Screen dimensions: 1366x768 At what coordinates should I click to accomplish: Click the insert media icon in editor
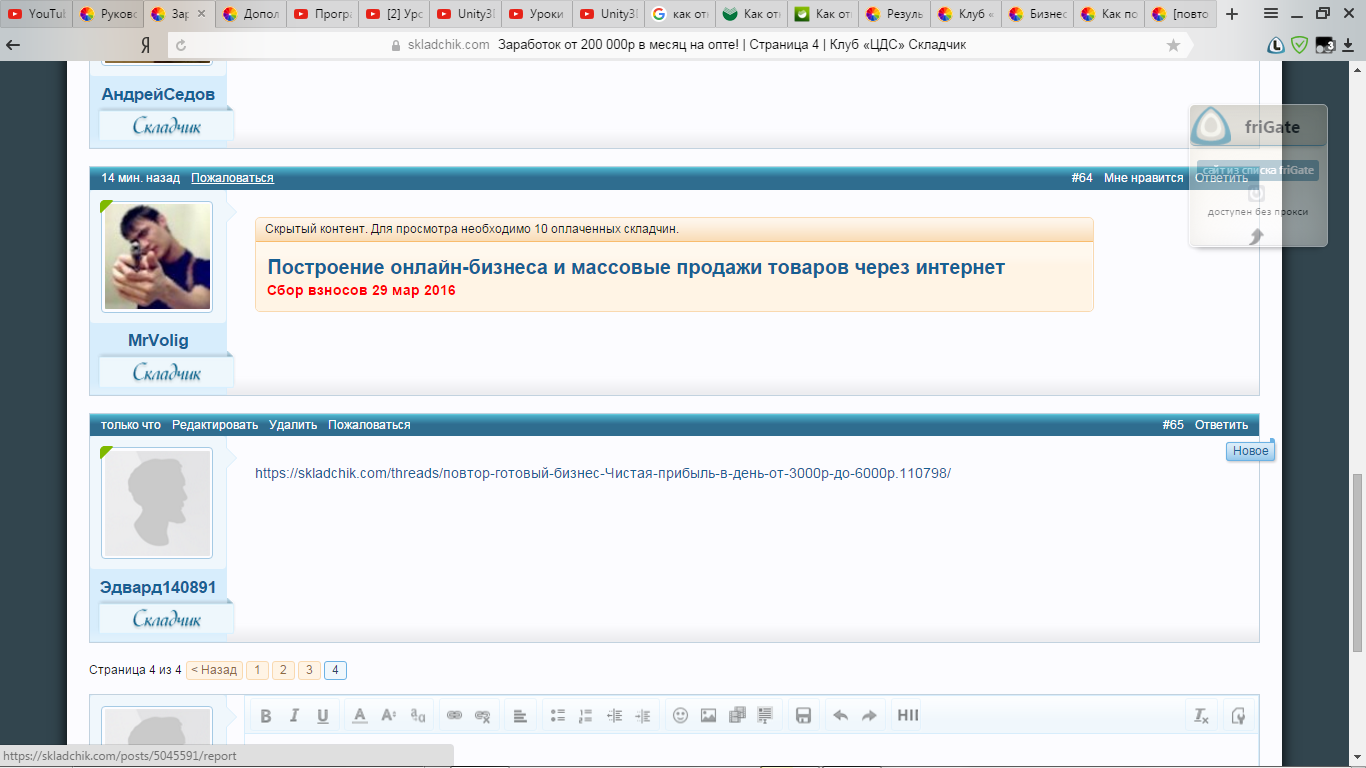(x=737, y=715)
